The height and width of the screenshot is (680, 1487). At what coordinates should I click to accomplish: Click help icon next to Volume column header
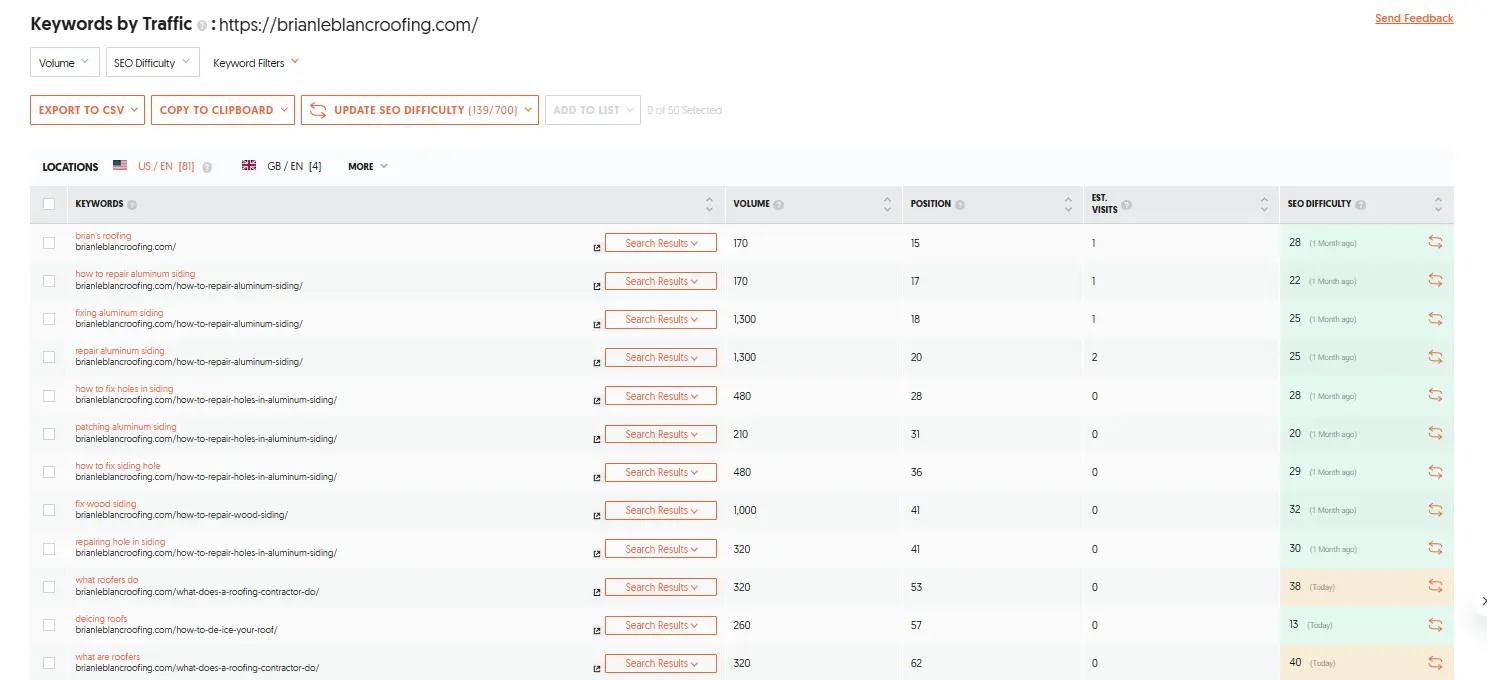pos(779,205)
